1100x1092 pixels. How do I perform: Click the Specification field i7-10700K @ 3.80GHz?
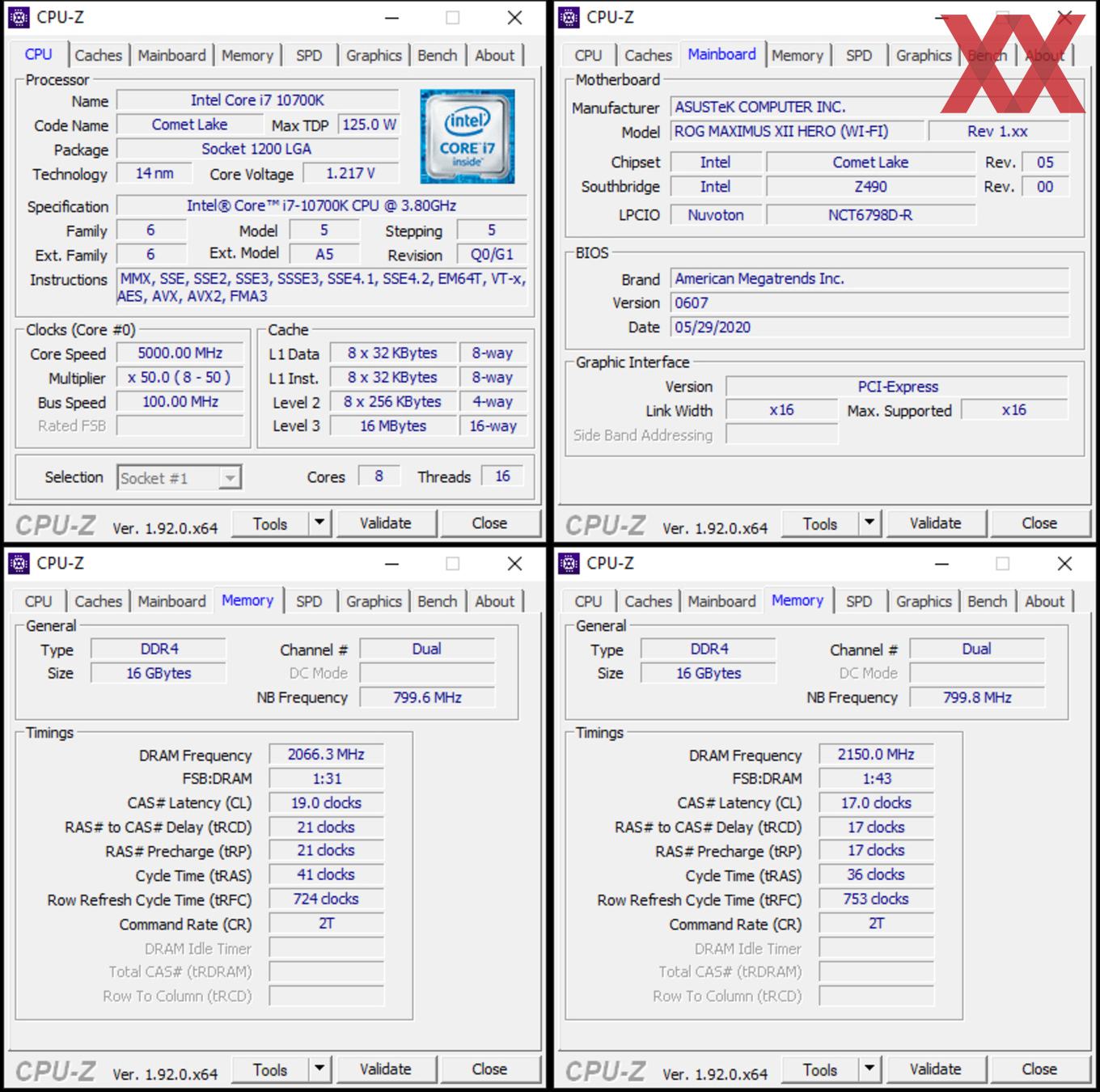(x=322, y=205)
